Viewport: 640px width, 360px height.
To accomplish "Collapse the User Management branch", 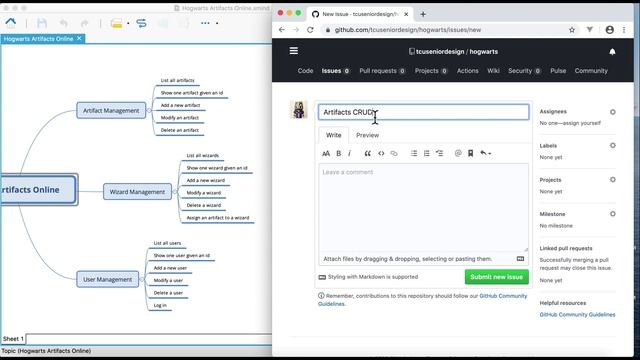I will pyautogui.click(x=142, y=280).
